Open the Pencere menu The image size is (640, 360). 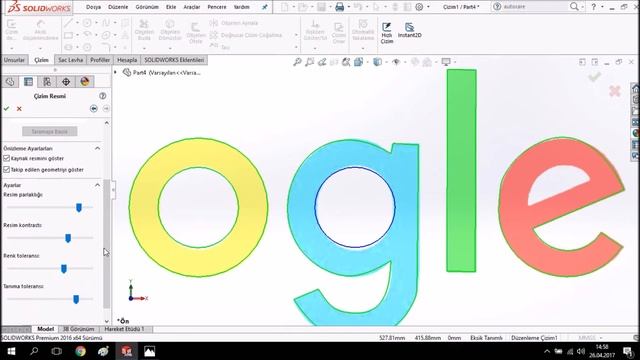click(217, 7)
